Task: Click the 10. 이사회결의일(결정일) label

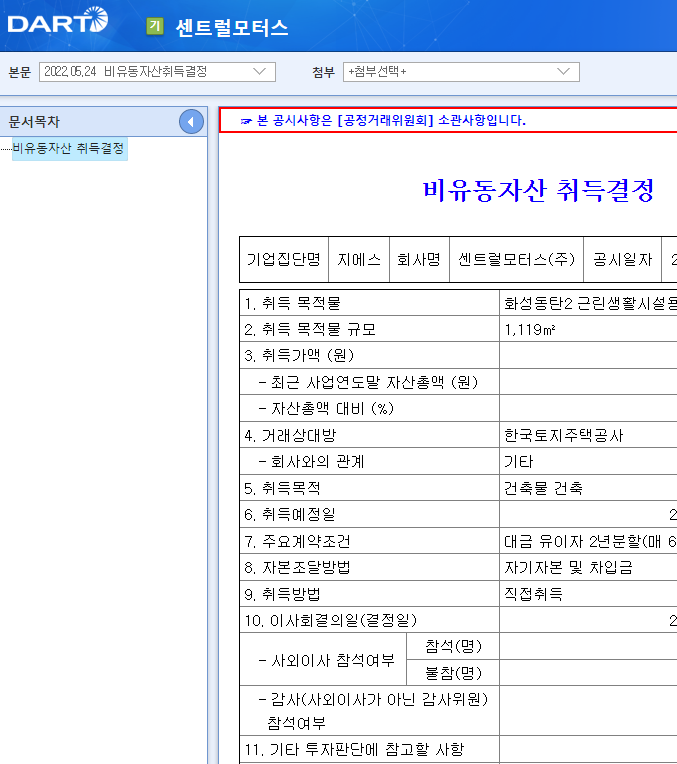Action: [331, 621]
